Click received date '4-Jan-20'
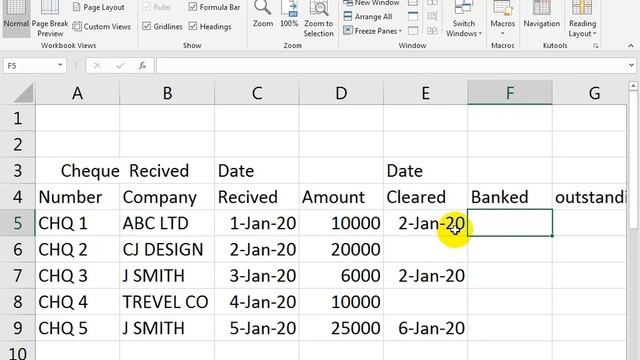Viewport: 640px width, 360px height. click(x=257, y=302)
